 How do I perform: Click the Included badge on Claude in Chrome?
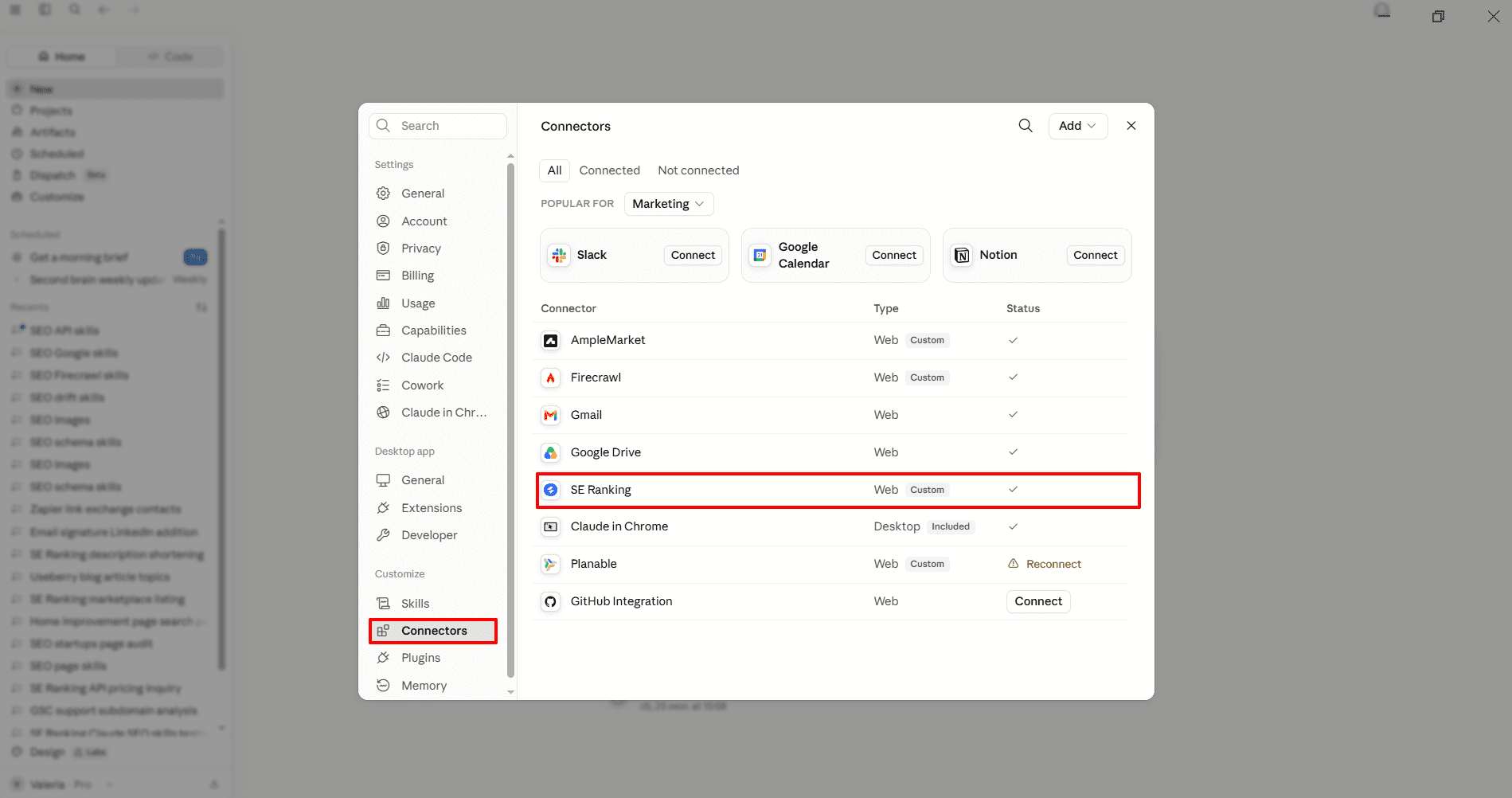[951, 526]
